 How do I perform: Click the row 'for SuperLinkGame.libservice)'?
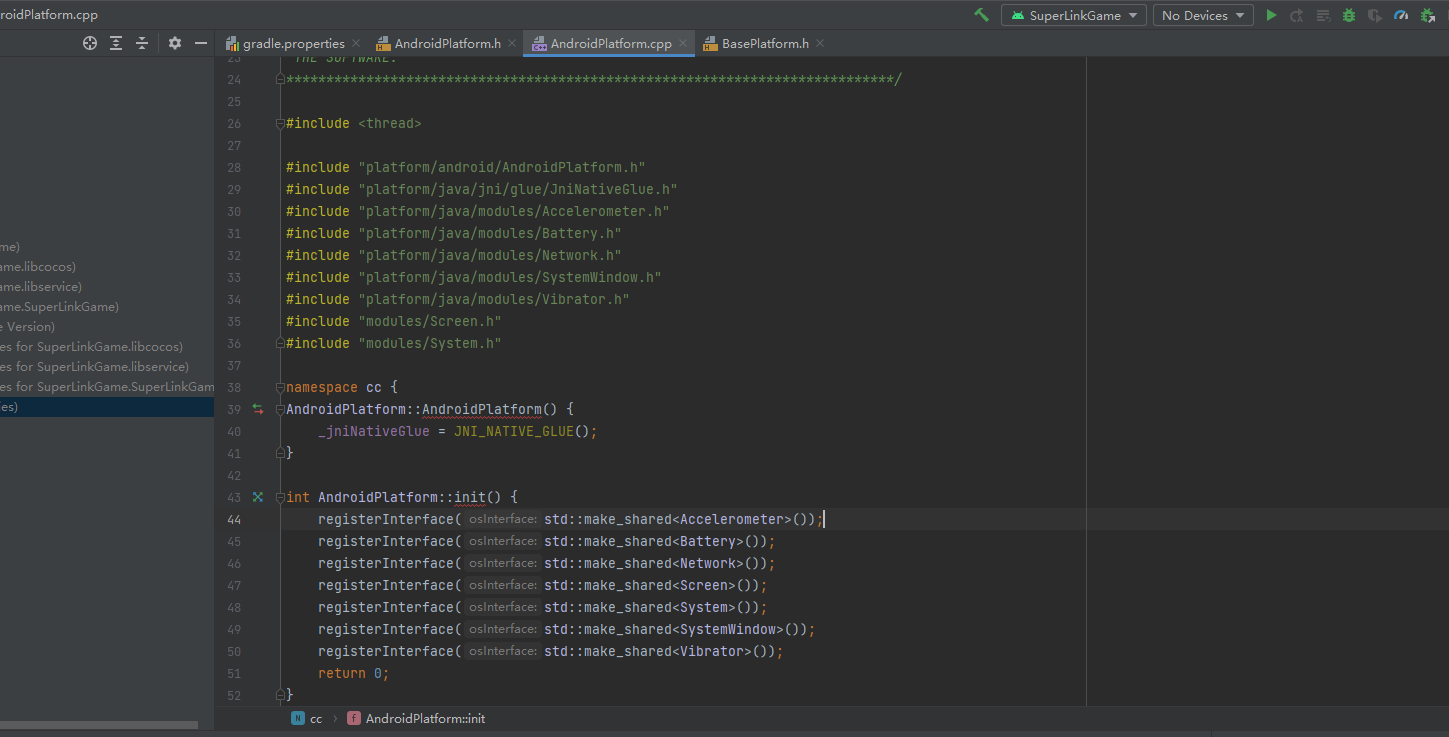point(107,367)
